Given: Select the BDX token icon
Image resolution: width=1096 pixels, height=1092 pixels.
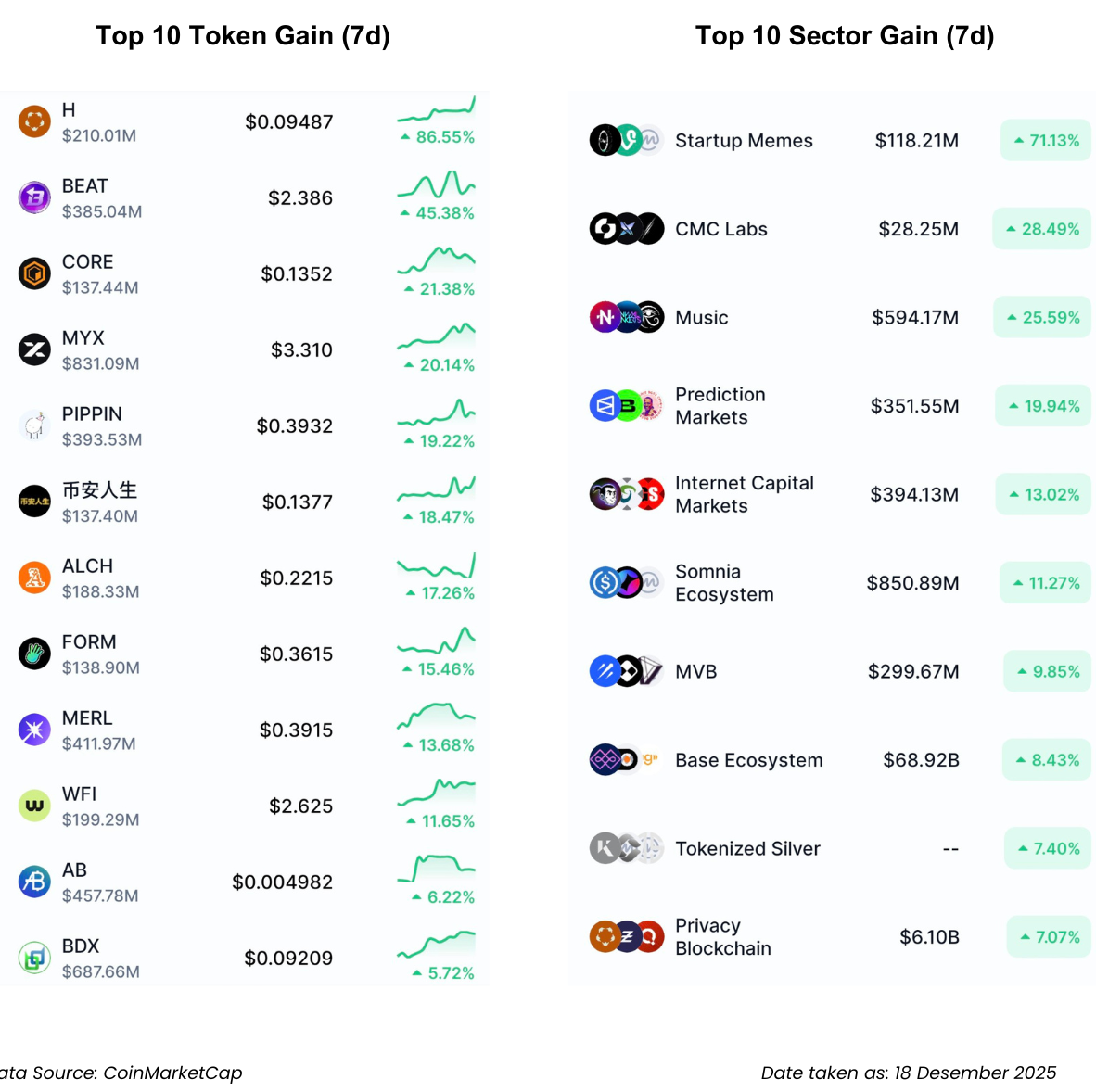Looking at the screenshot, I should (x=34, y=958).
